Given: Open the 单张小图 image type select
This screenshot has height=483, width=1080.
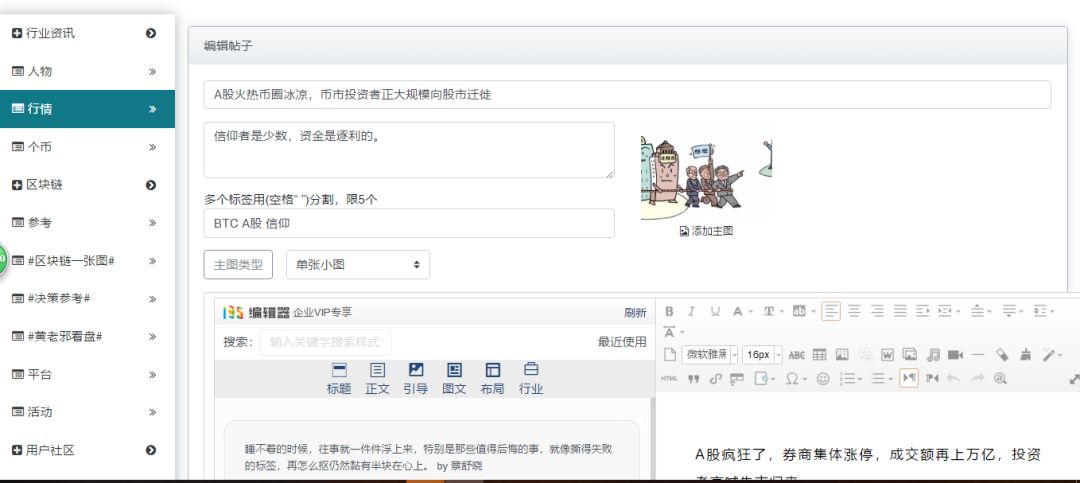Looking at the screenshot, I should (357, 265).
